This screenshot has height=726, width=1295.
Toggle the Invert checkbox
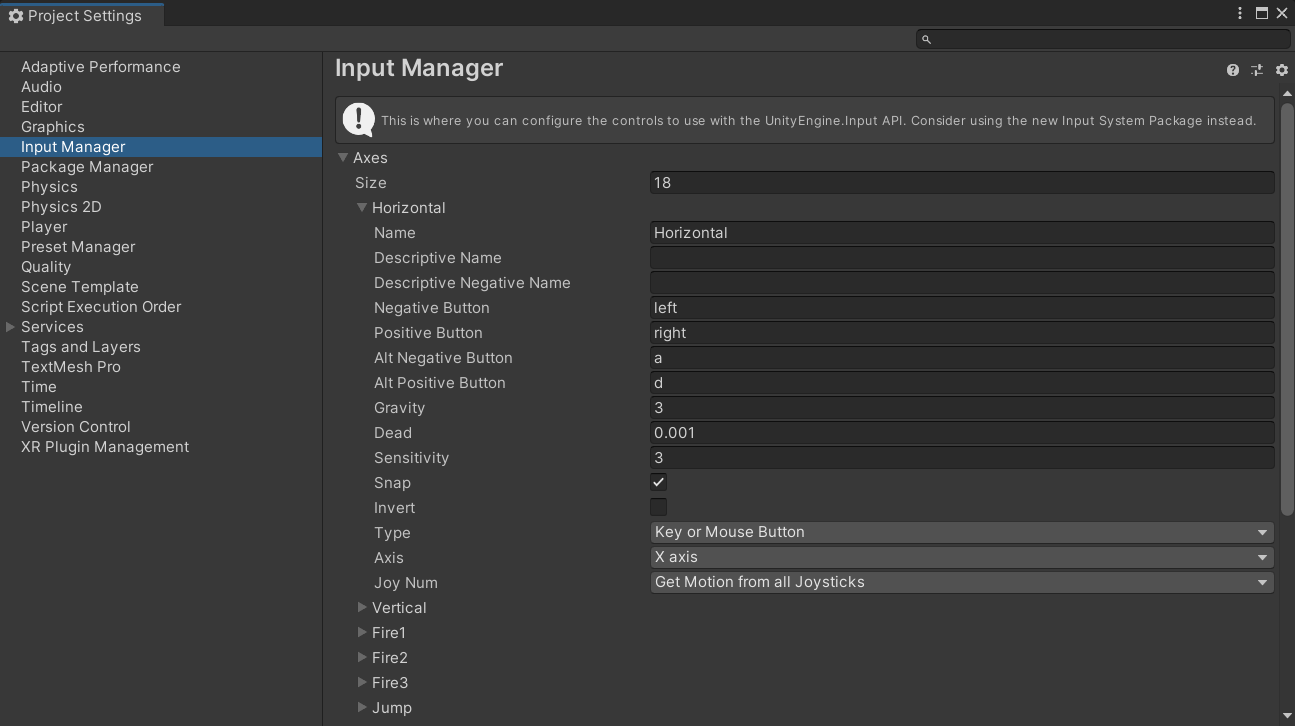[x=658, y=507]
